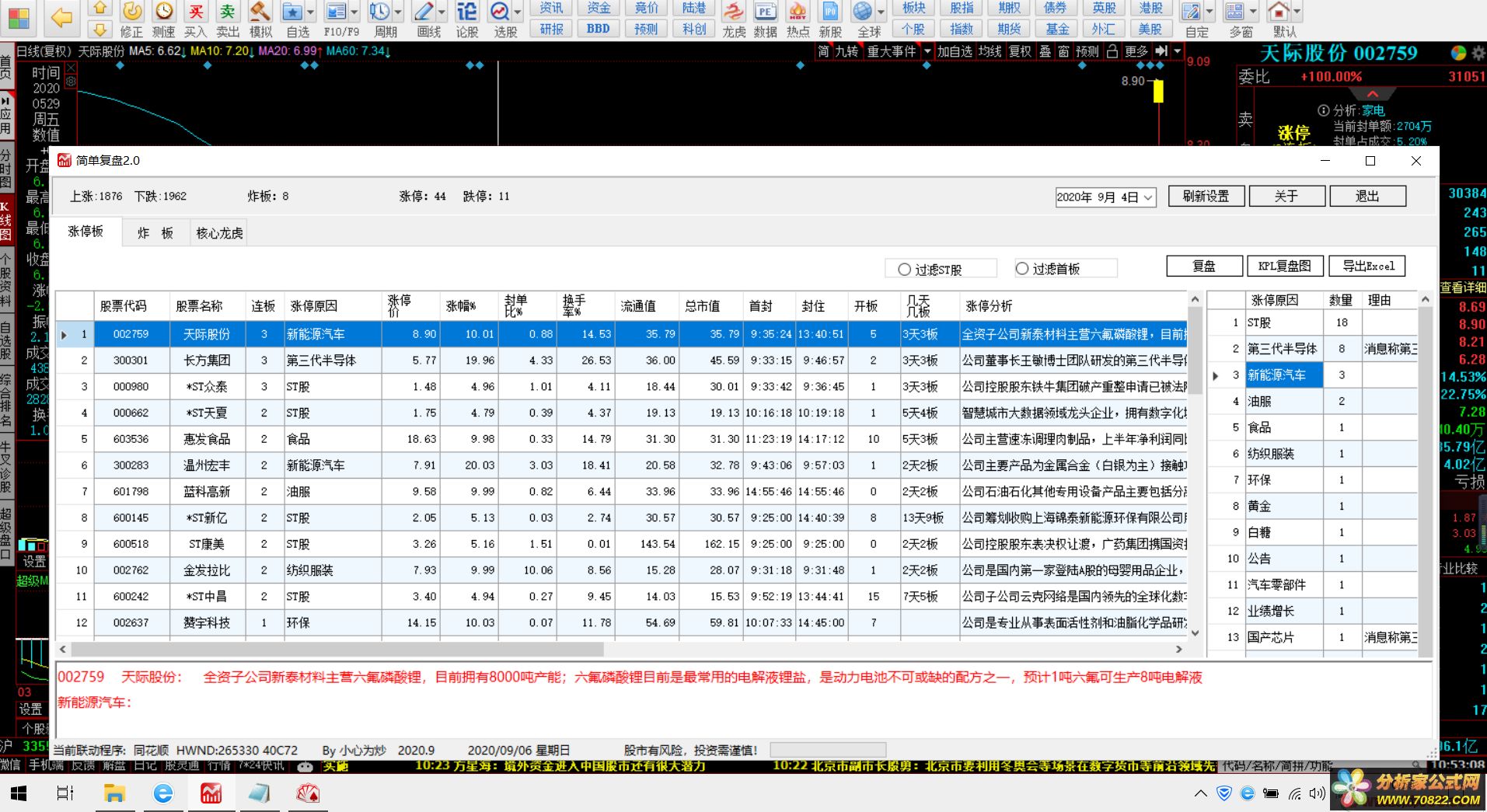Toggle 均线 moving averages in chart toolbar
Screen dimensions: 1487x812
(x=990, y=51)
